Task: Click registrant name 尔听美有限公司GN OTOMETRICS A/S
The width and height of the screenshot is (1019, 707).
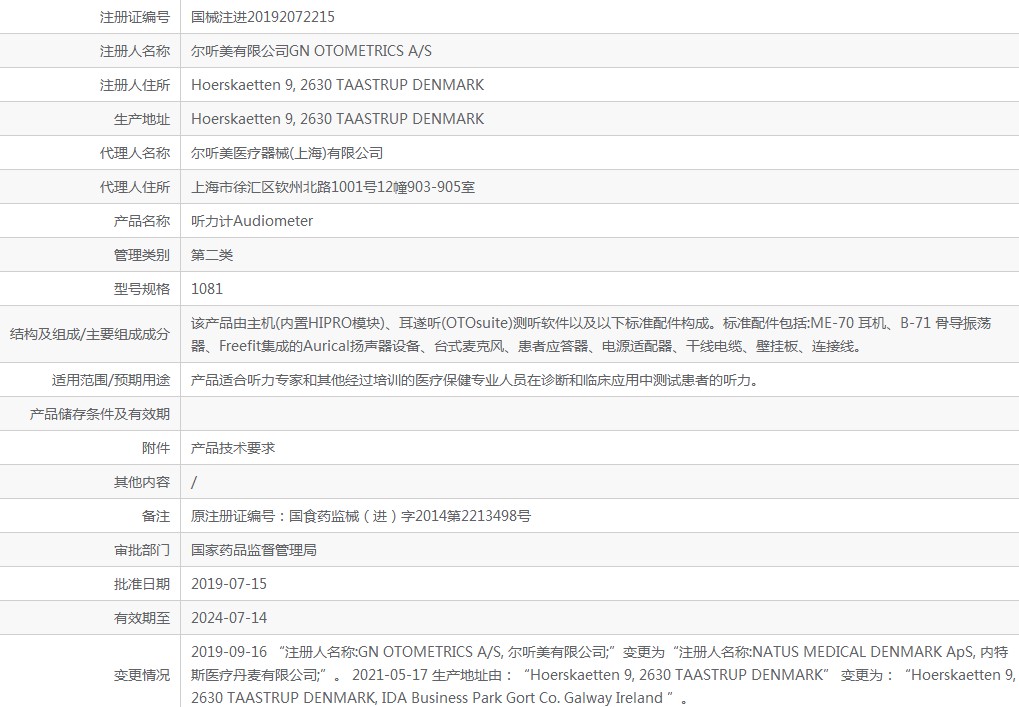Action: (x=311, y=51)
